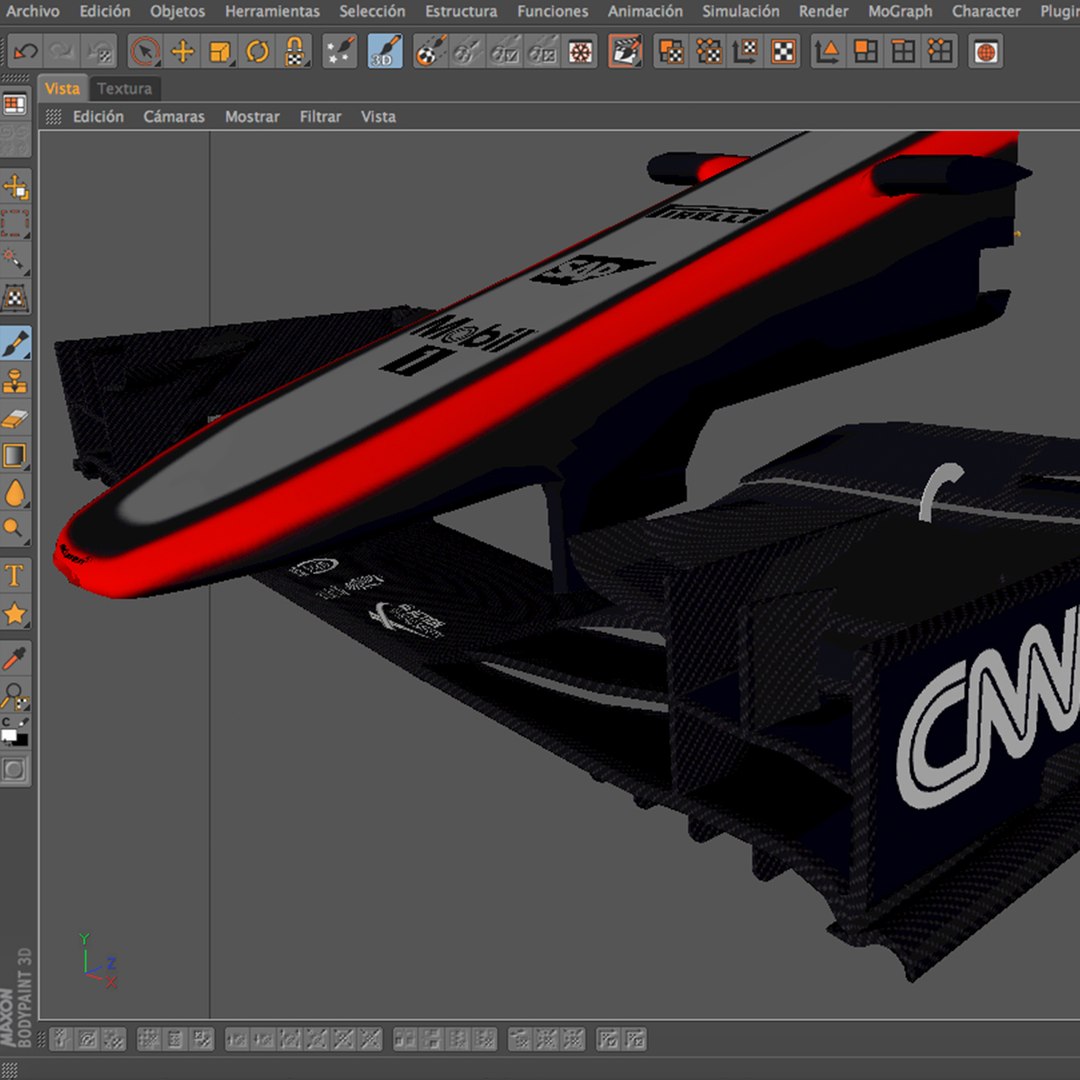
Task: Select the Live Selection cursor tool
Action: click(145, 52)
